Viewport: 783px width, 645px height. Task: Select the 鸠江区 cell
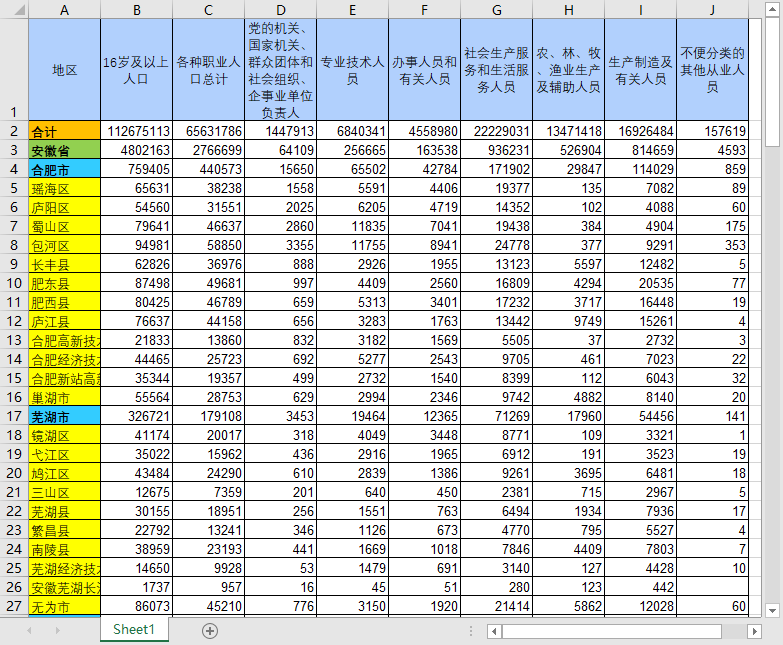tap(64, 473)
